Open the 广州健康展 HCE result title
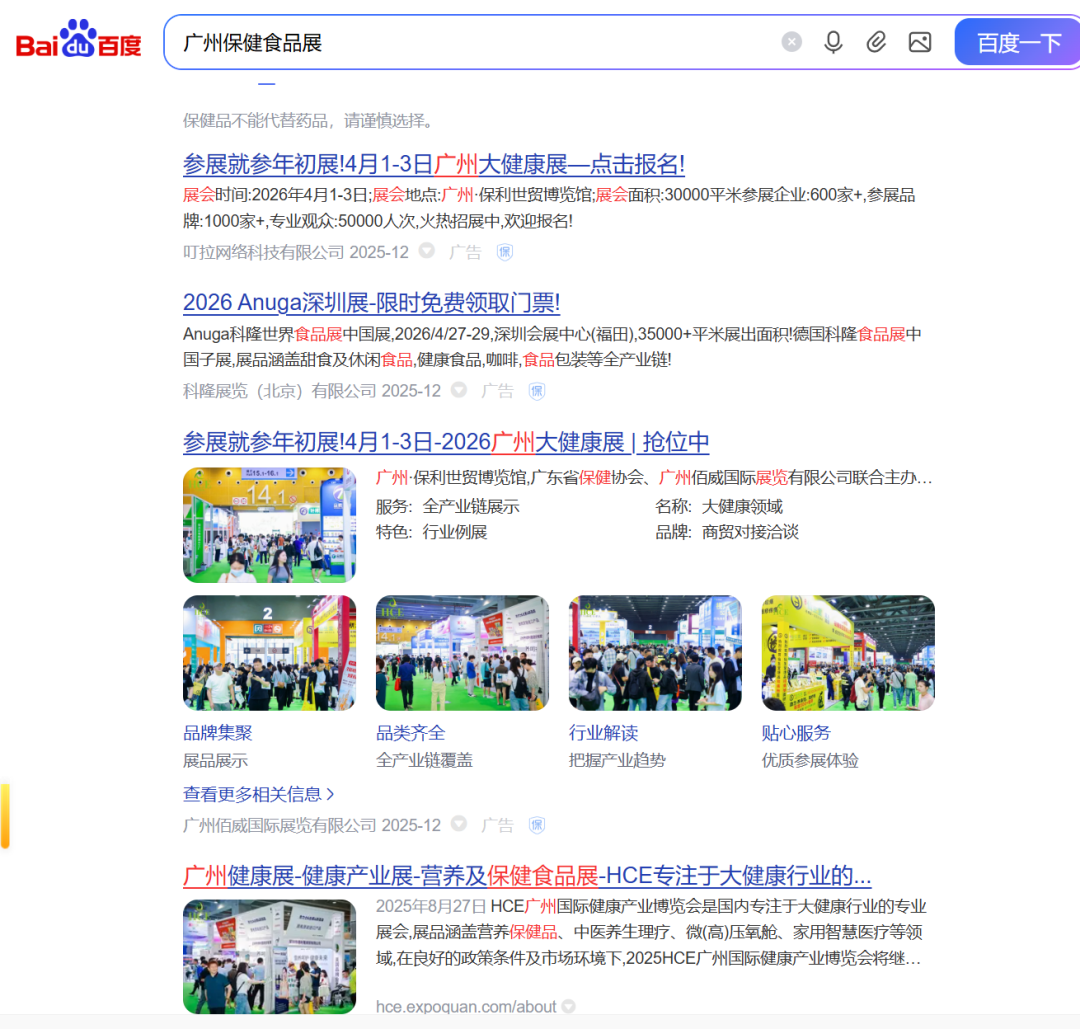1080x1029 pixels. 526,876
